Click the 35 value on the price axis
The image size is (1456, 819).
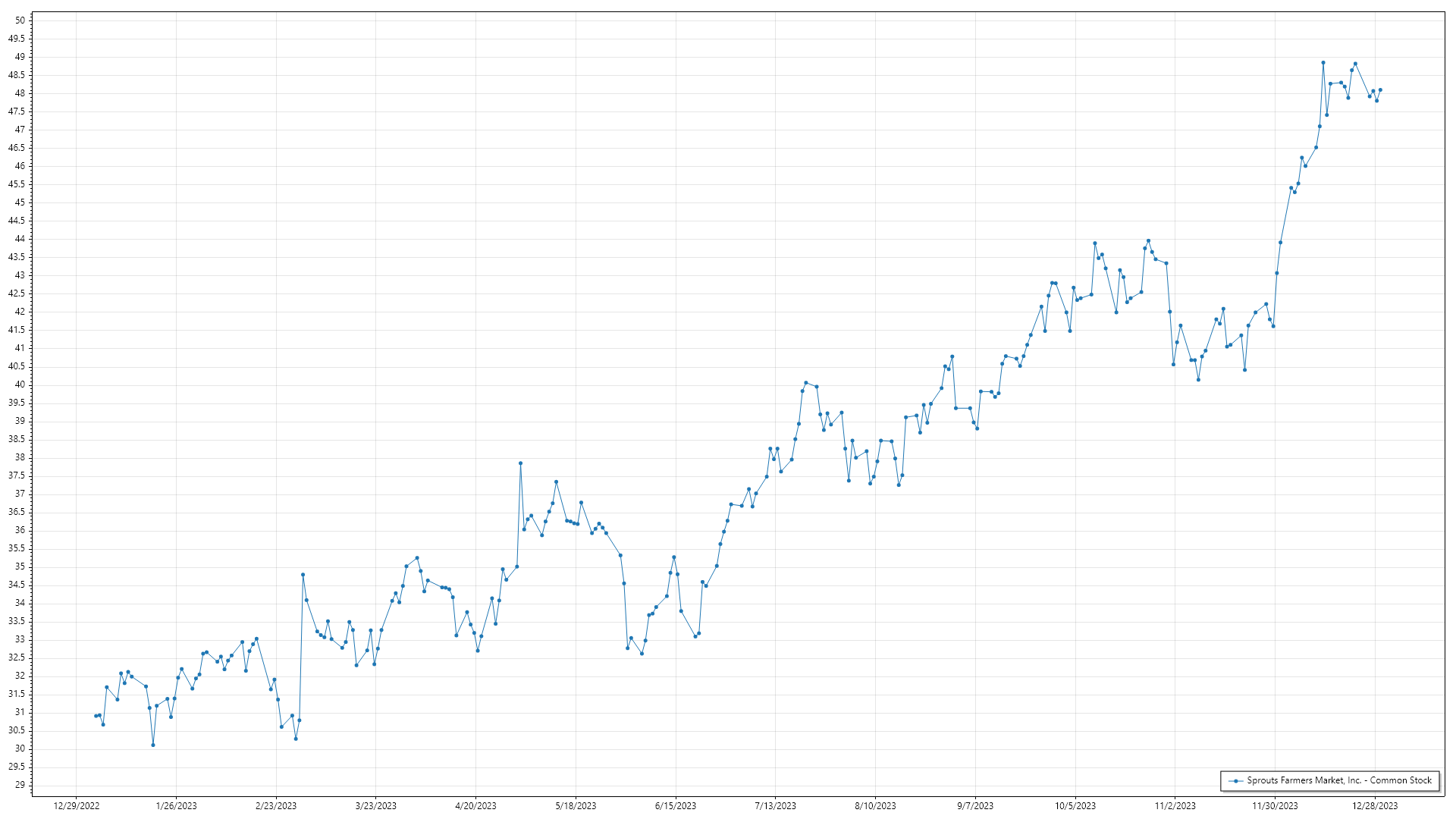(20, 566)
